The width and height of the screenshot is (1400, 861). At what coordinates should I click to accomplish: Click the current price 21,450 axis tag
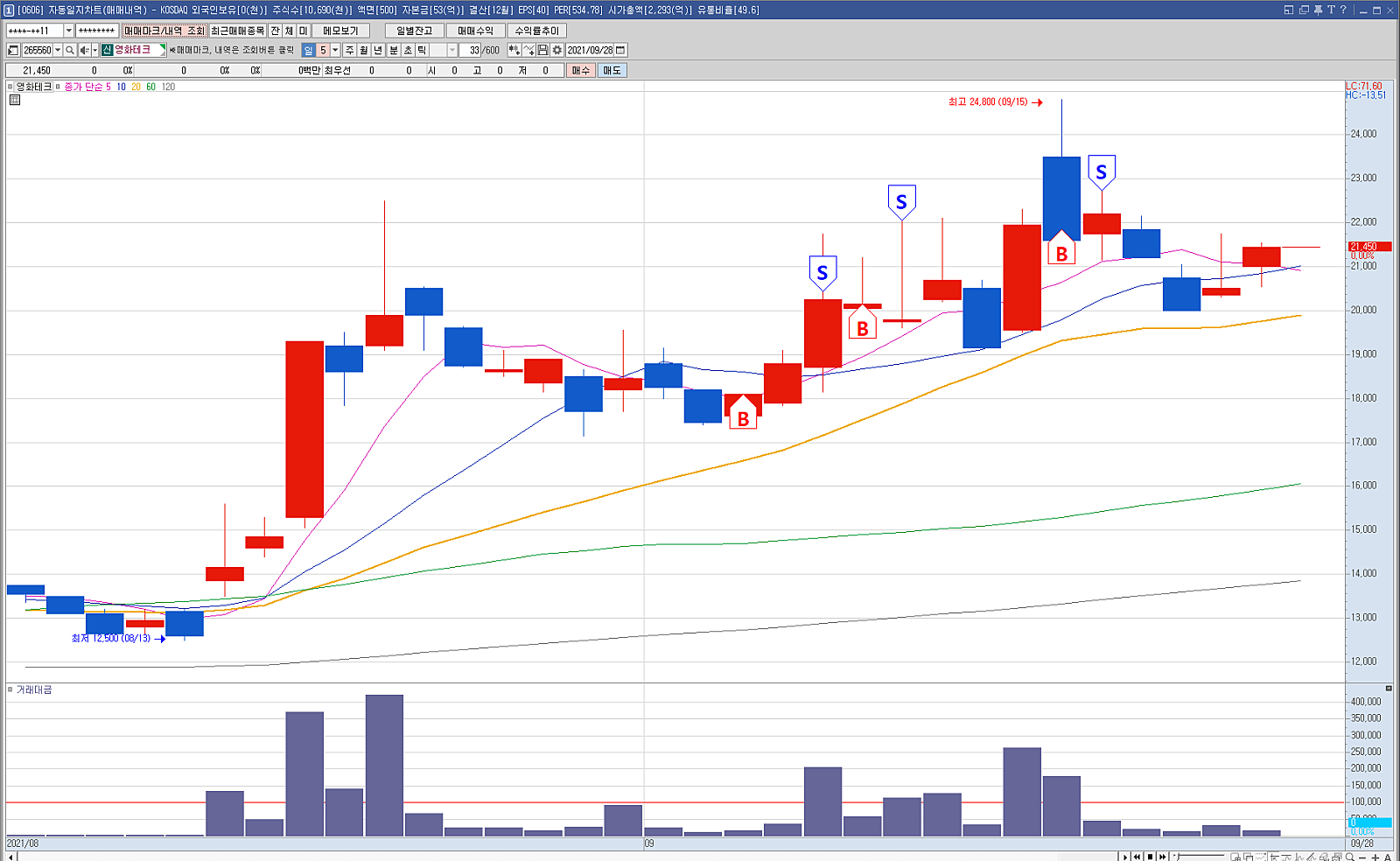coord(1368,247)
